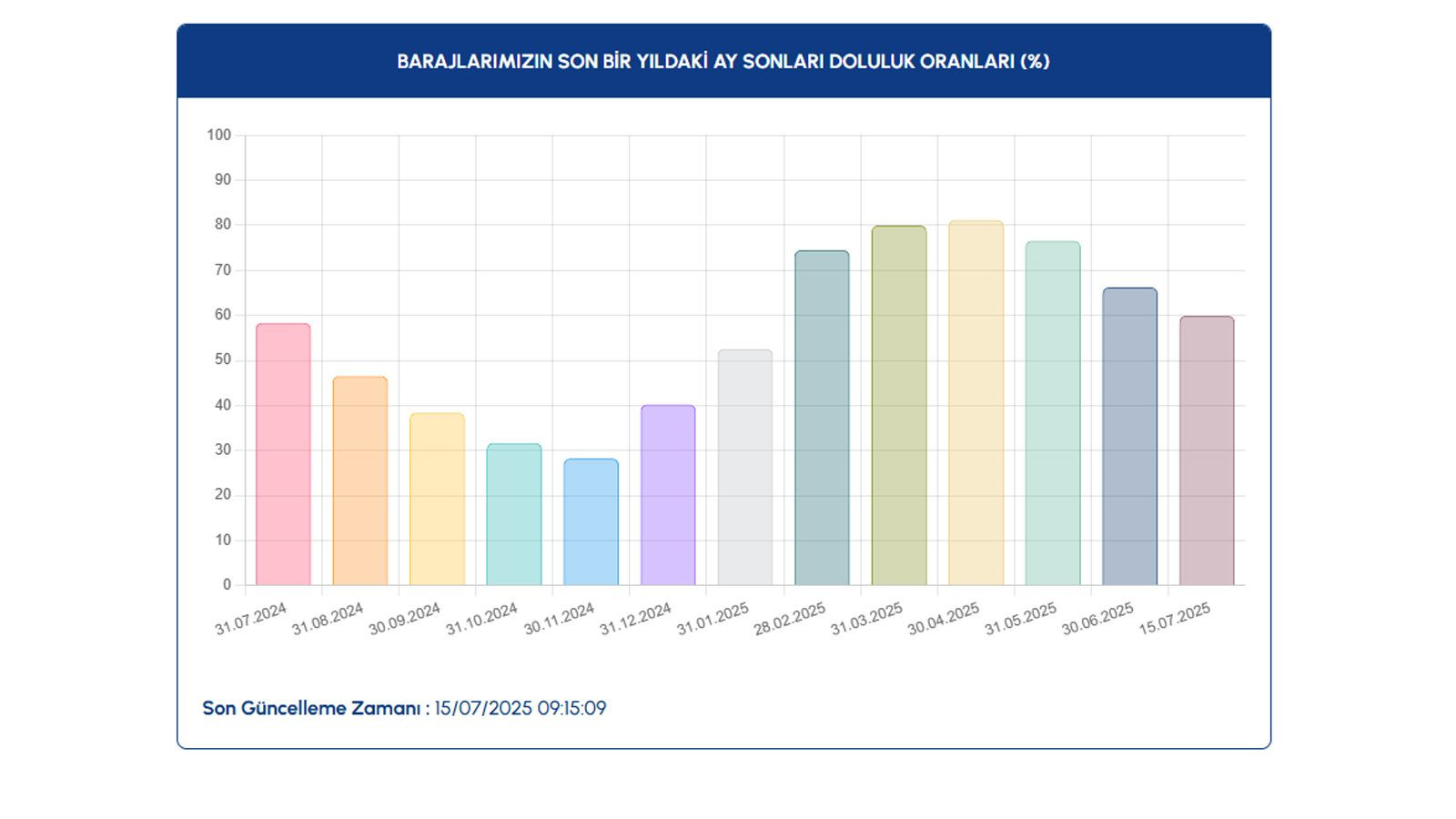Click the x-axis label '31.10.2024'

click(481, 619)
